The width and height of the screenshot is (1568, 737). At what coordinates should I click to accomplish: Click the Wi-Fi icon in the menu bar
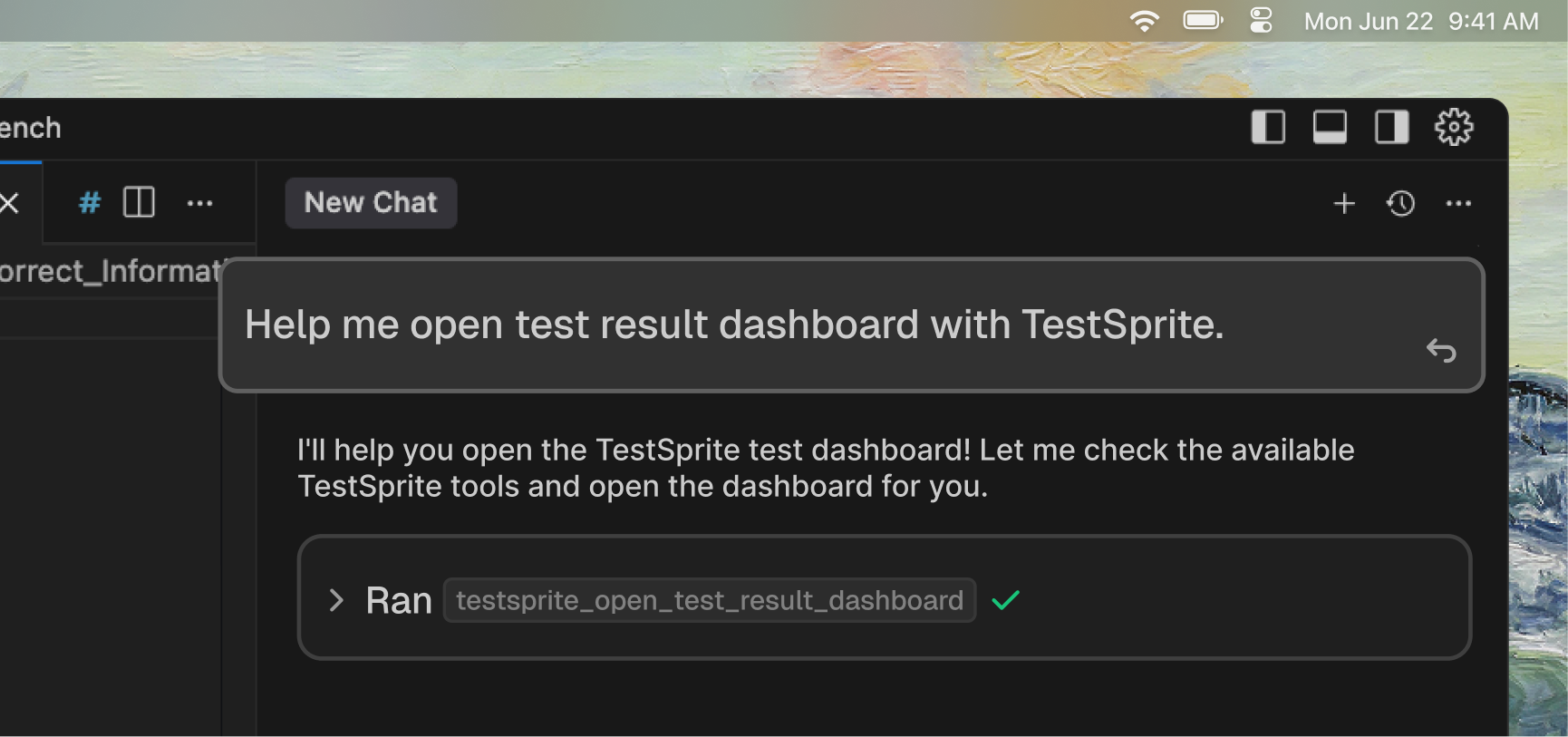1145,20
